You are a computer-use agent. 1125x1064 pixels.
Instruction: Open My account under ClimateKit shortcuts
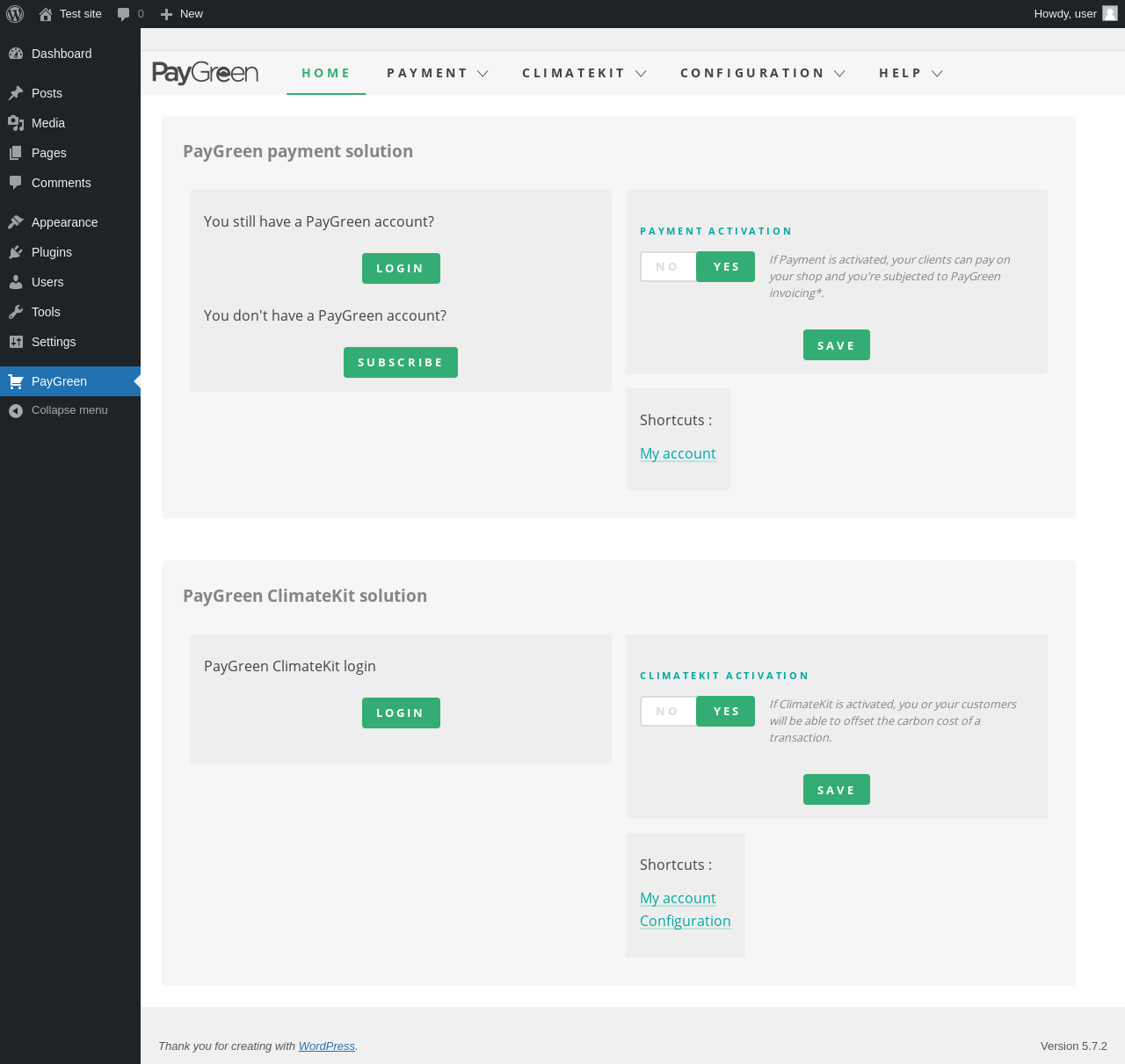click(678, 898)
